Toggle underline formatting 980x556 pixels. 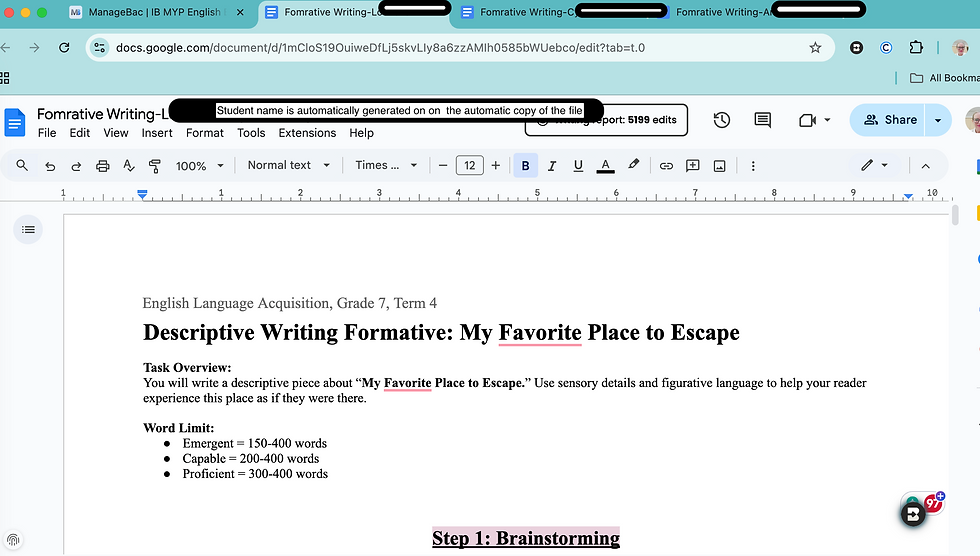pyautogui.click(x=578, y=166)
